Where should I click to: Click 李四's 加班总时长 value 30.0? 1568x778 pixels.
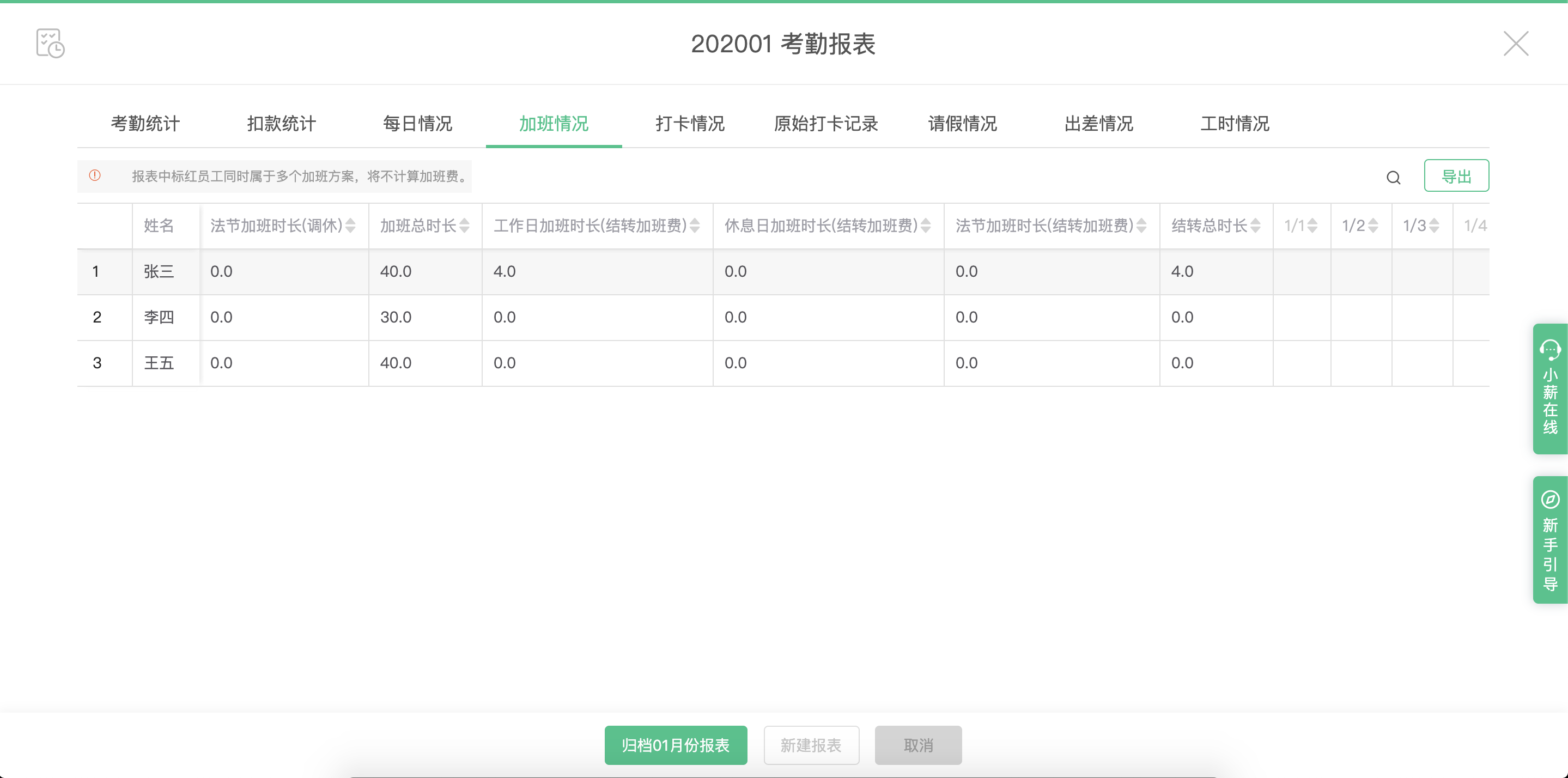pos(396,317)
